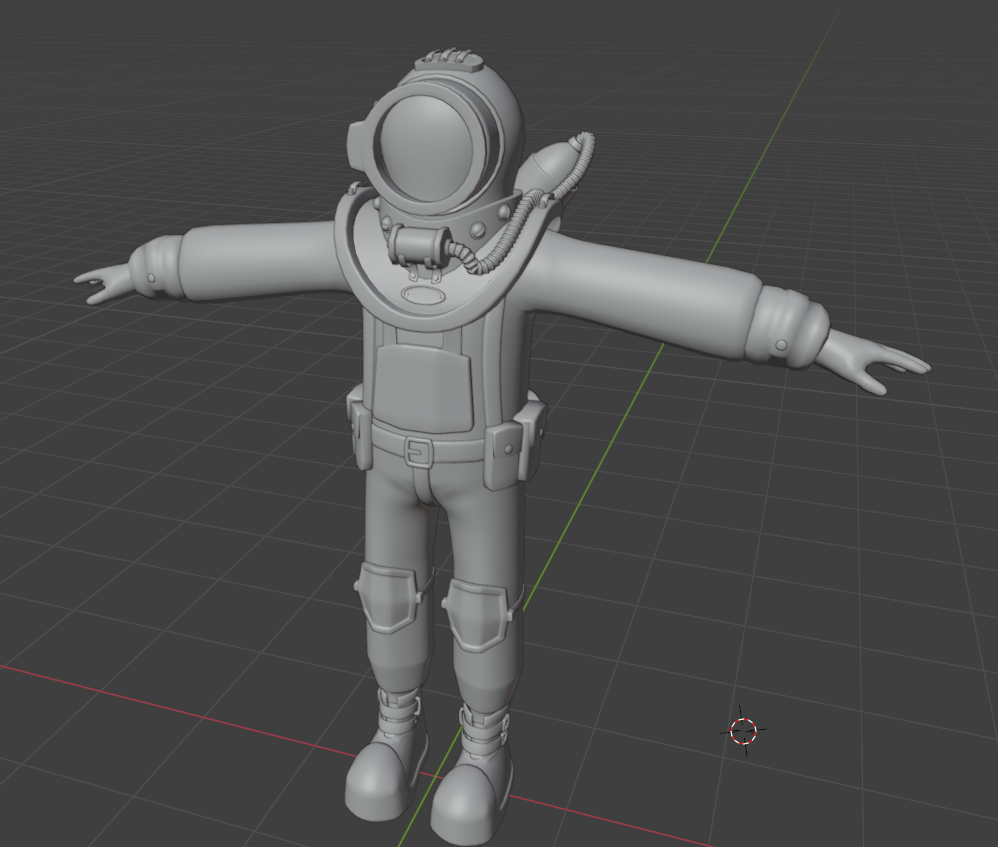998x847 pixels.
Task: Select the belt buckle on the diver's waist
Action: click(418, 453)
